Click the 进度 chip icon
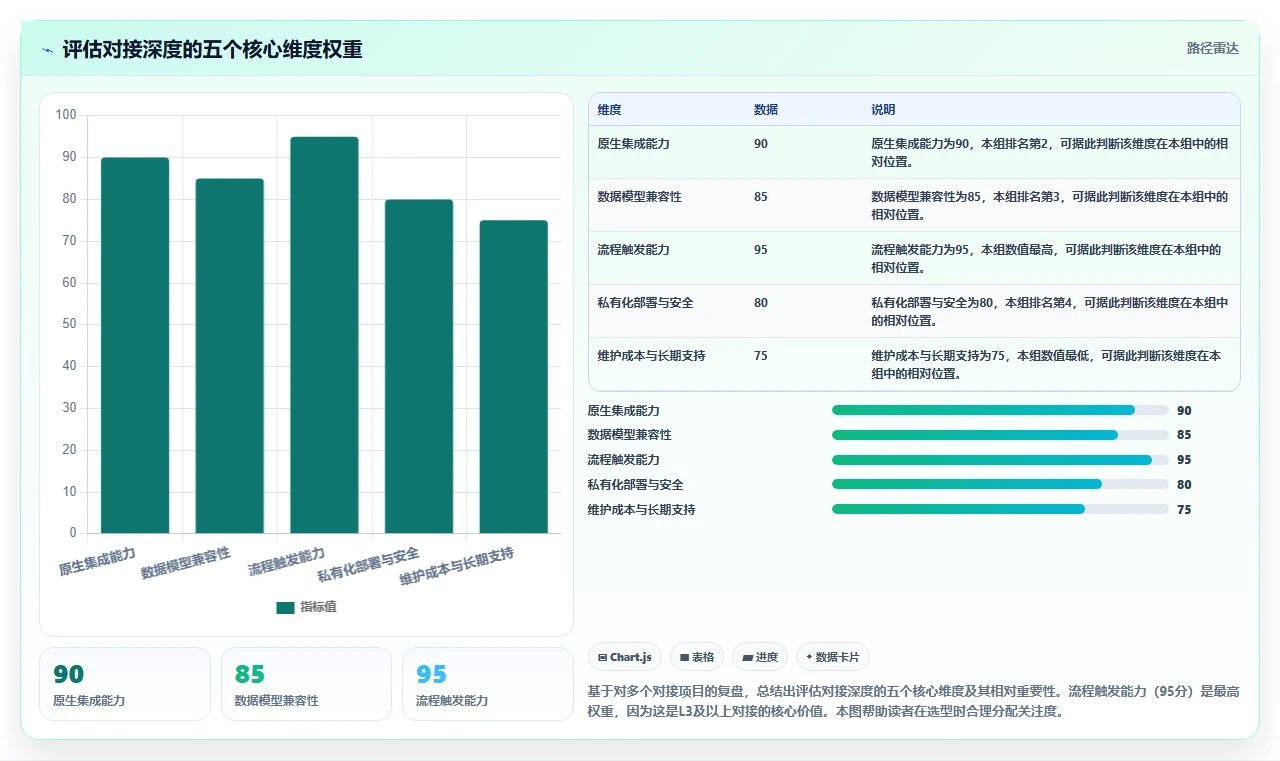The height and width of the screenshot is (761, 1280). pos(747,658)
